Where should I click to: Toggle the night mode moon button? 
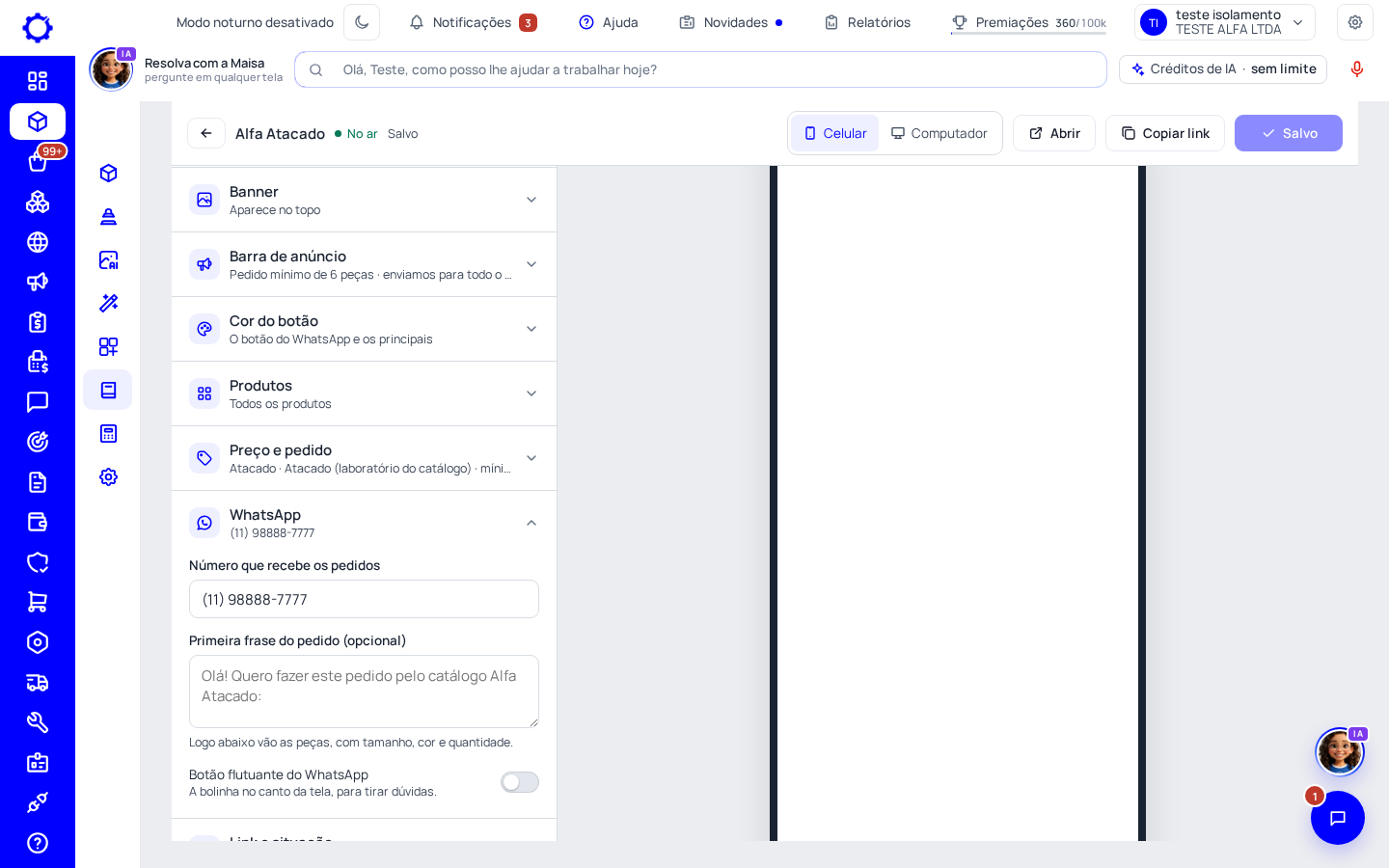point(362,22)
